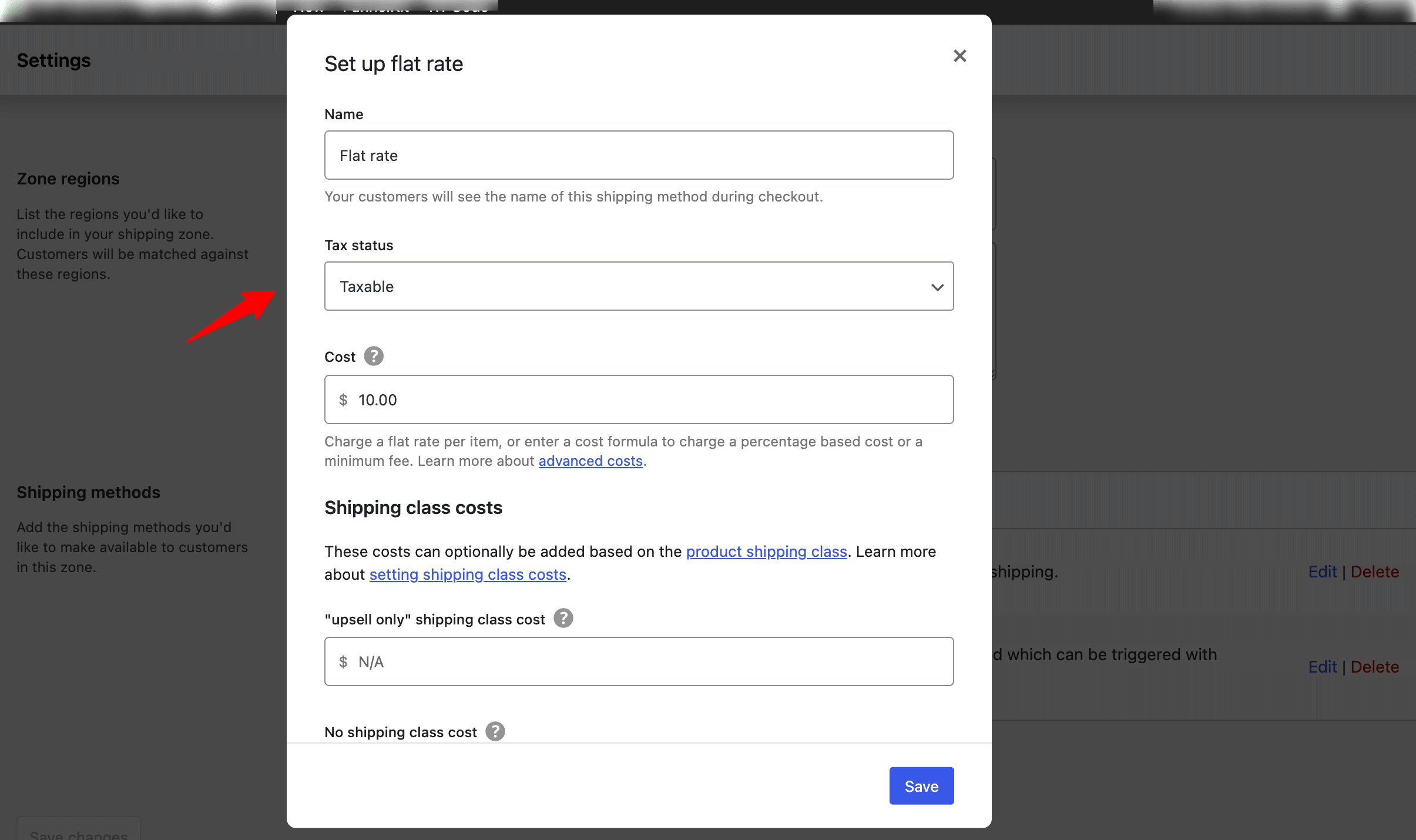Click the Flat rate name field
Screen dimensions: 1416x840
(x=638, y=156)
